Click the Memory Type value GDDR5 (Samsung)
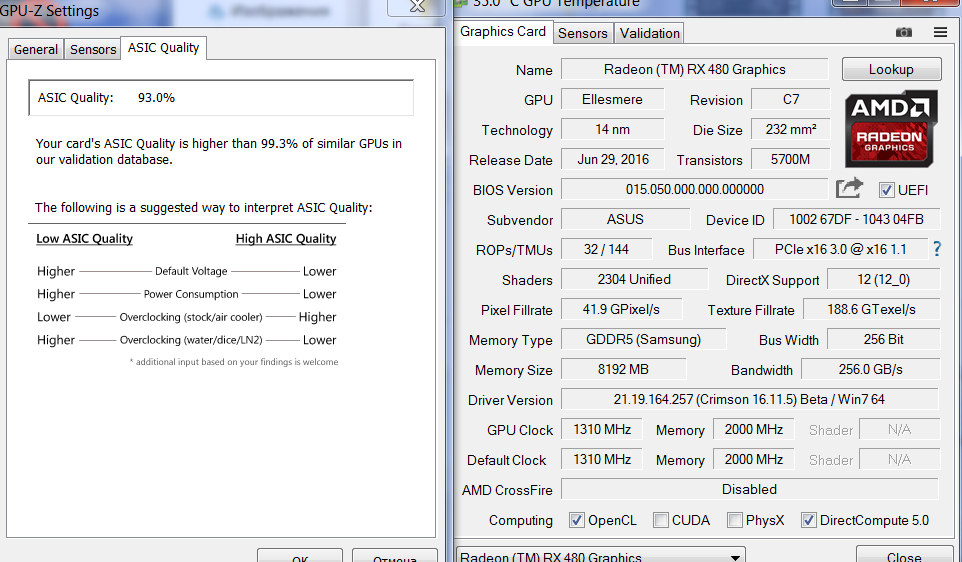The width and height of the screenshot is (962, 562). [643, 339]
